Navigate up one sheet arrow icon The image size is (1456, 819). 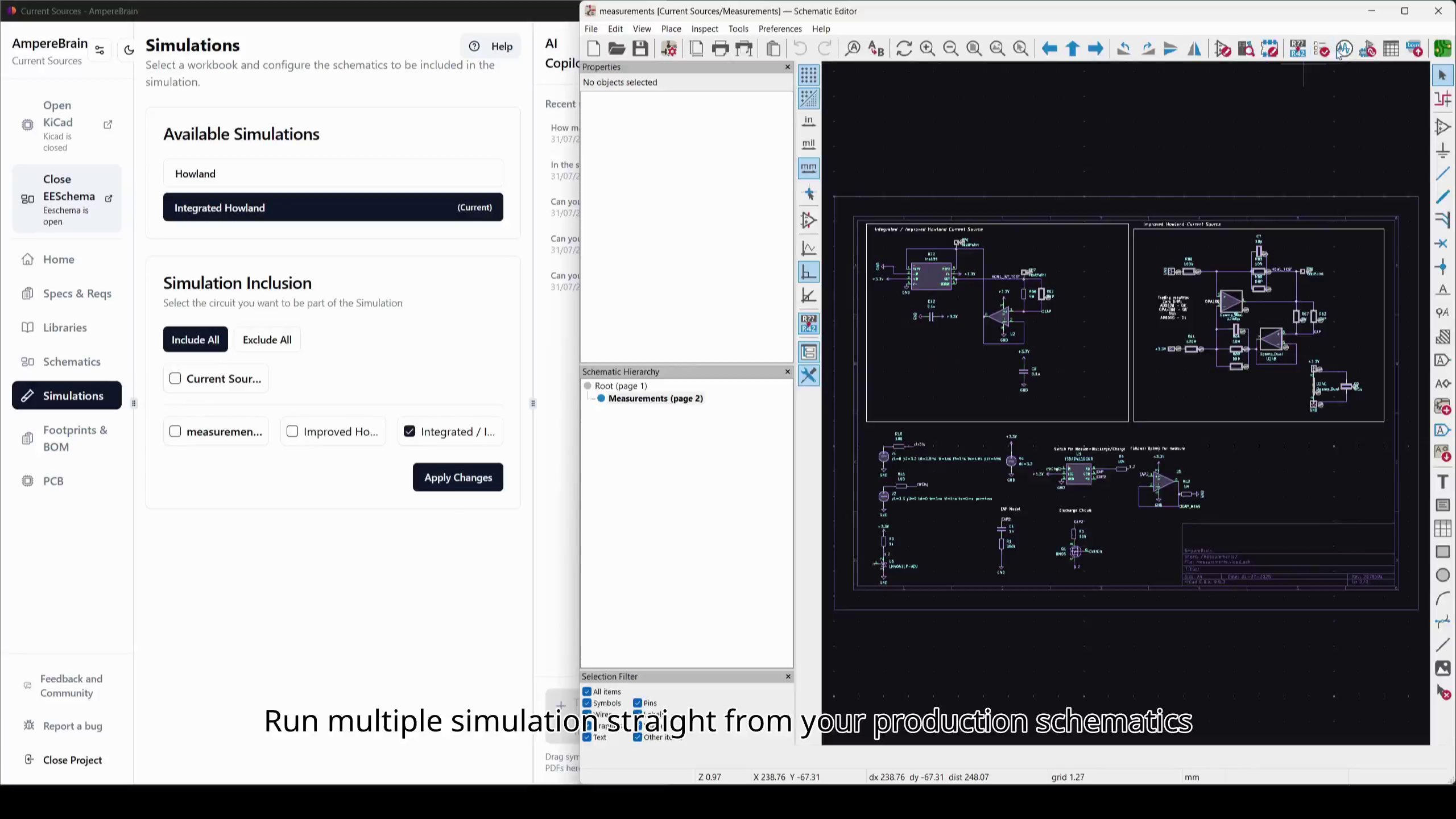coord(1073,49)
